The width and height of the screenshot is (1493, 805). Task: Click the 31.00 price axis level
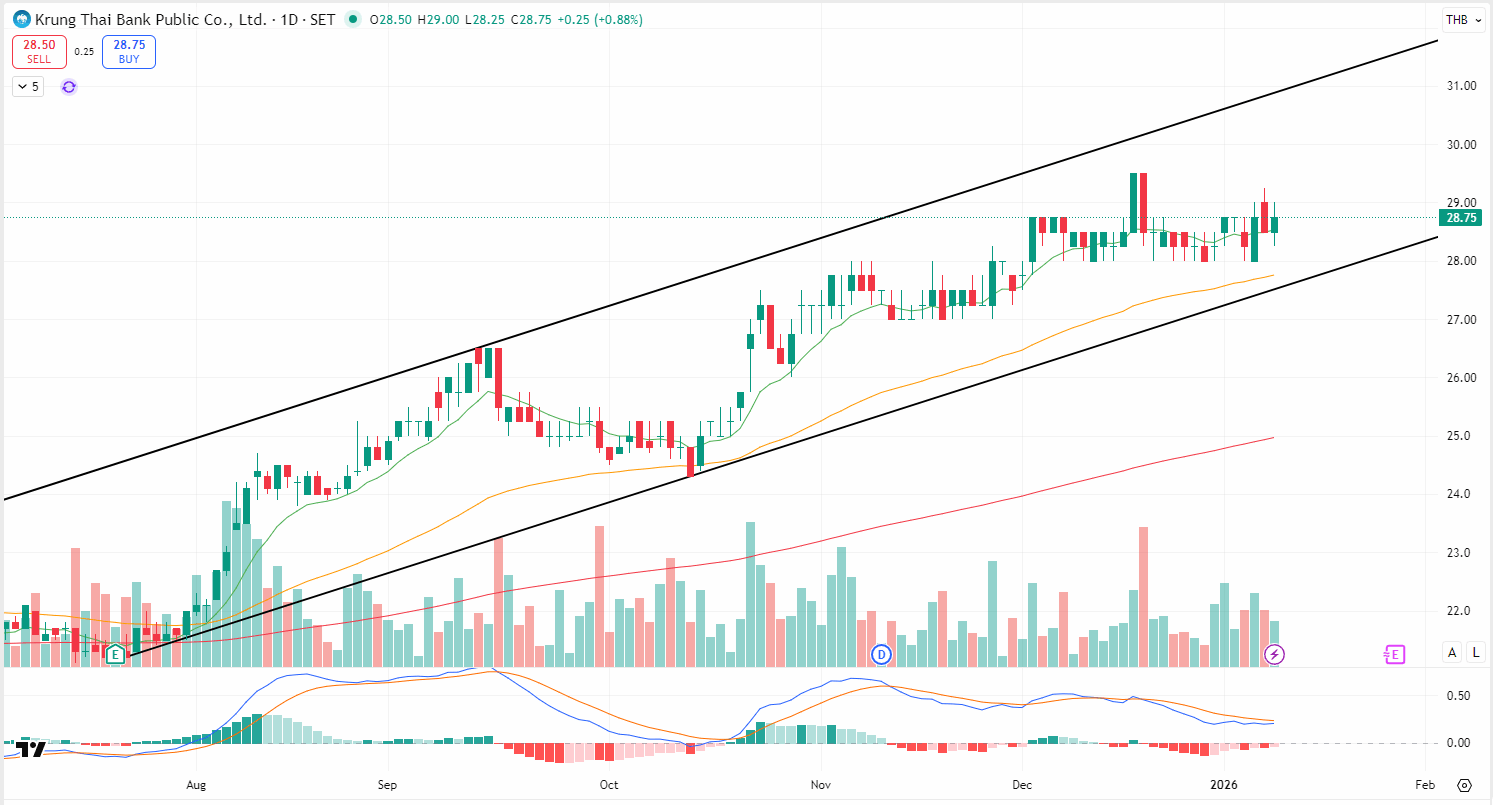pyautogui.click(x=1462, y=86)
